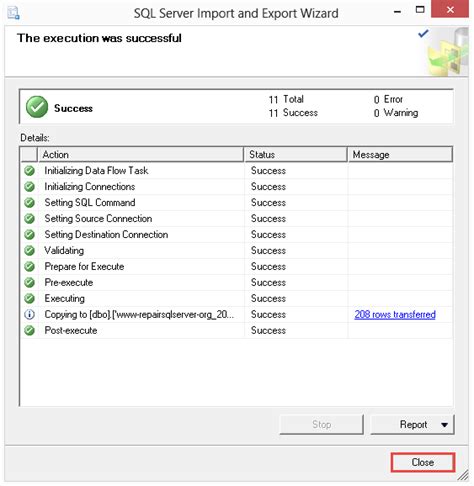
Task: Open the Report dropdown arrow
Action: (444, 425)
